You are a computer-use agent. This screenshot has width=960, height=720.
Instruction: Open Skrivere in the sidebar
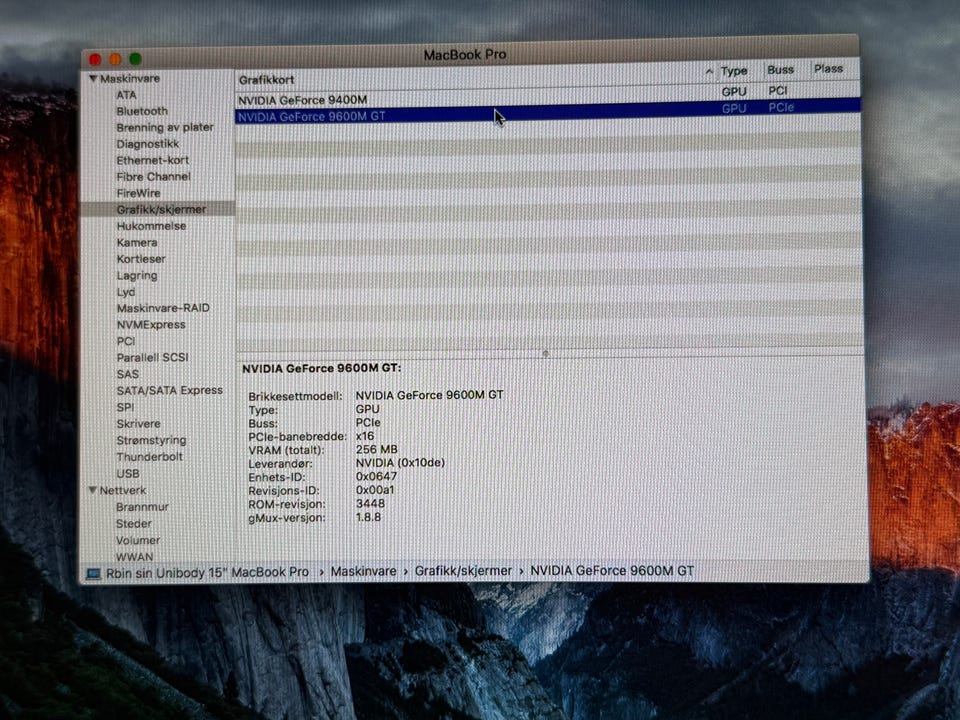click(x=138, y=424)
